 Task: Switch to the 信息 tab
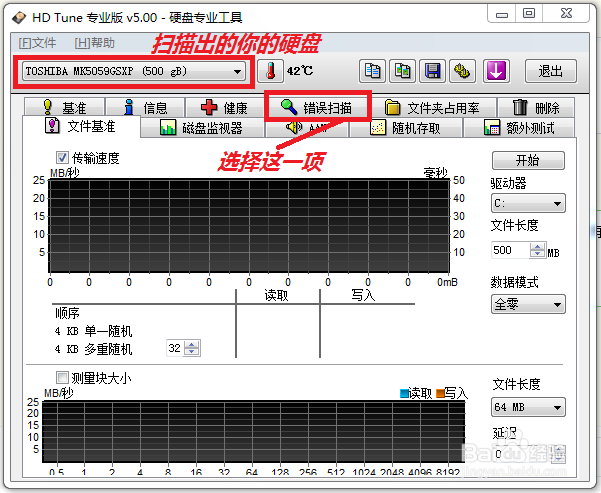[x=145, y=107]
